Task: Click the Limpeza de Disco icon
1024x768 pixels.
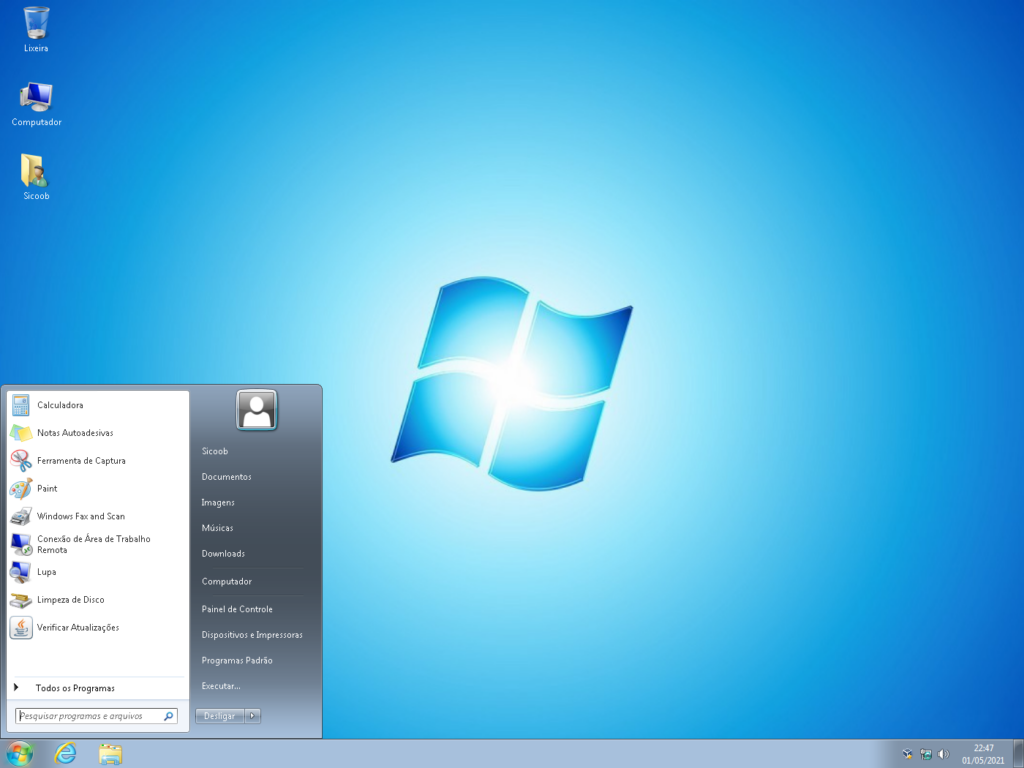Action: tap(21, 600)
